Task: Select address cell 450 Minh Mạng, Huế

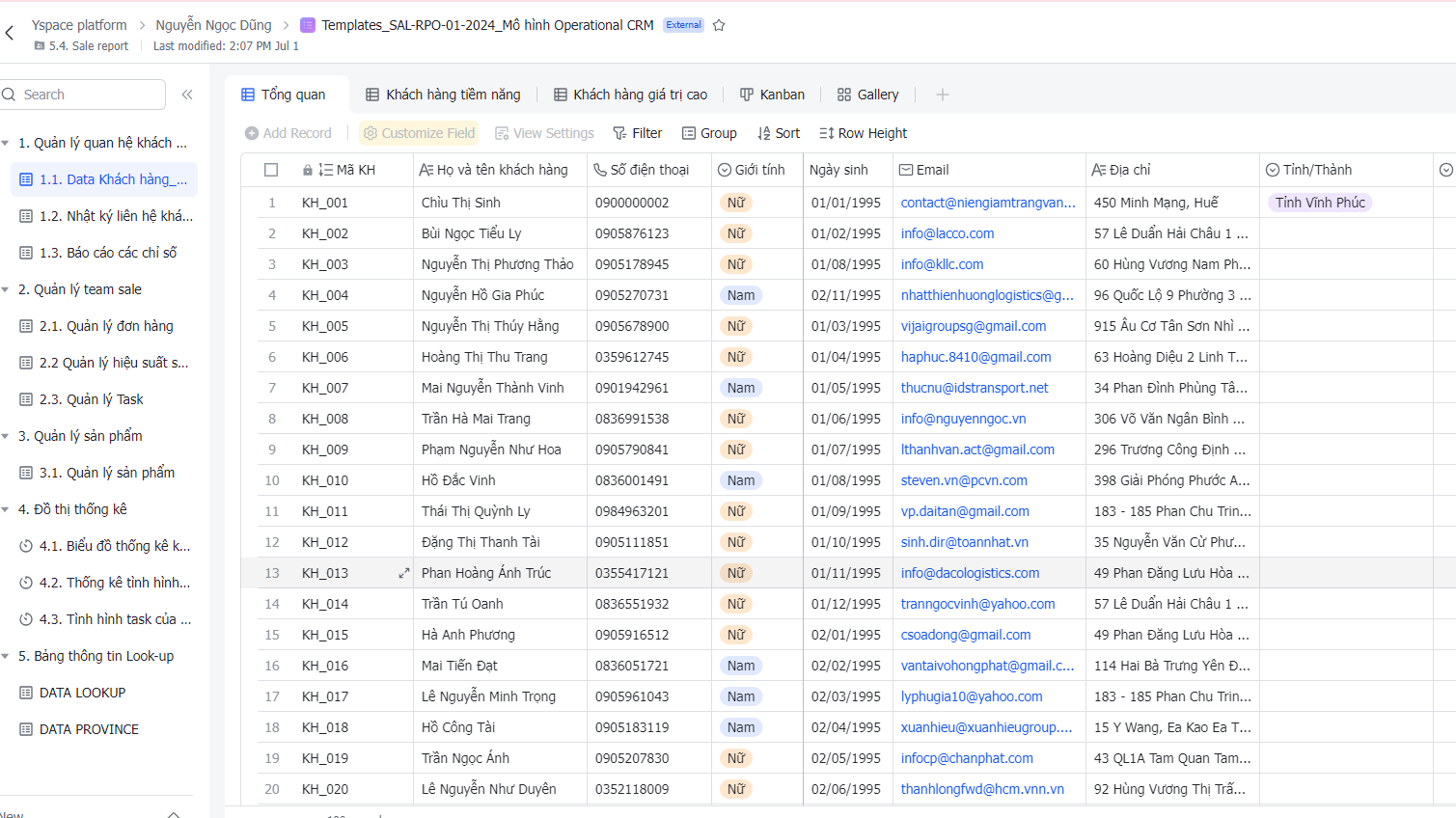Action: pyautogui.click(x=1172, y=203)
